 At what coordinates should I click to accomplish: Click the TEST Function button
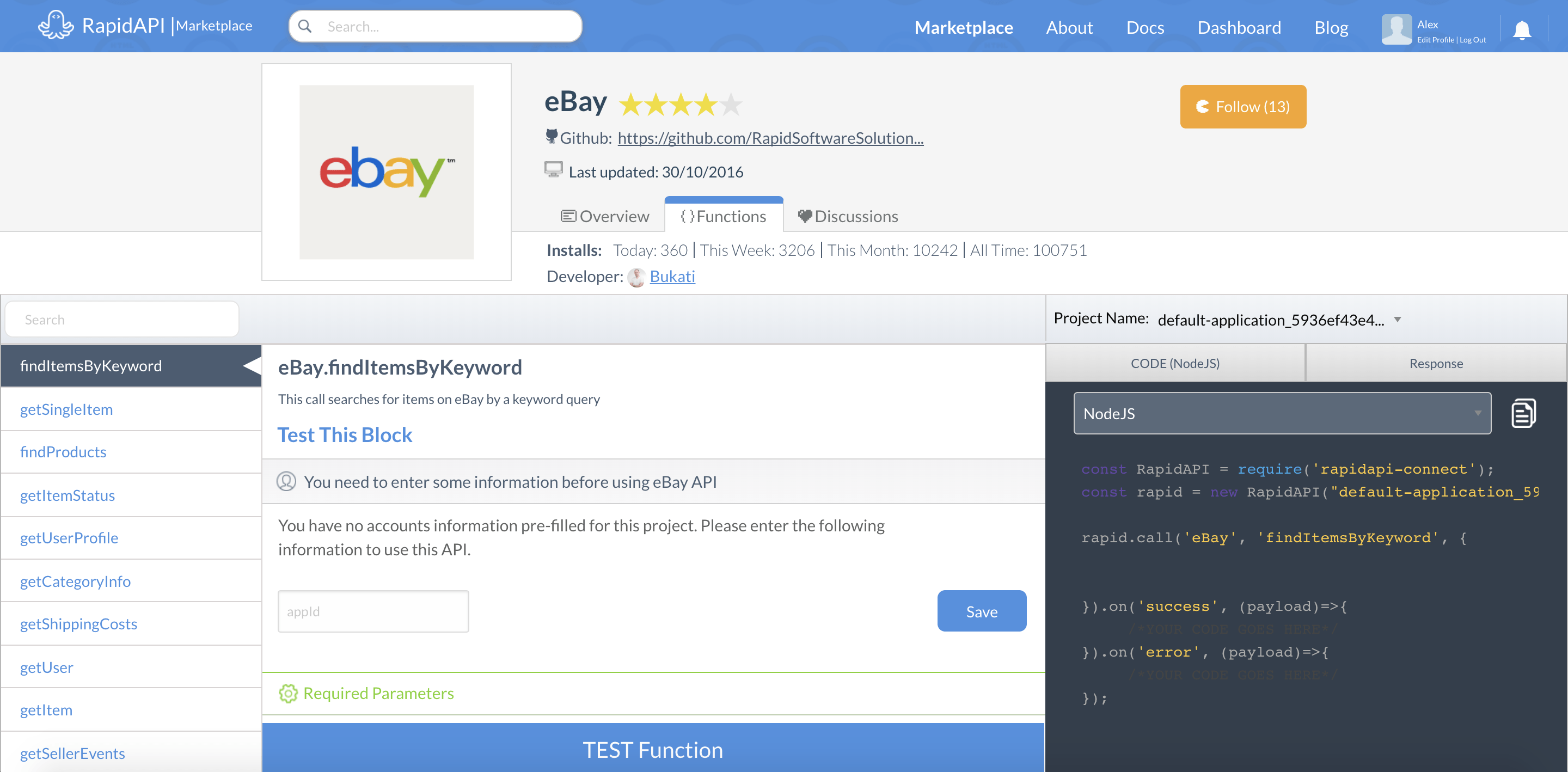tap(653, 748)
